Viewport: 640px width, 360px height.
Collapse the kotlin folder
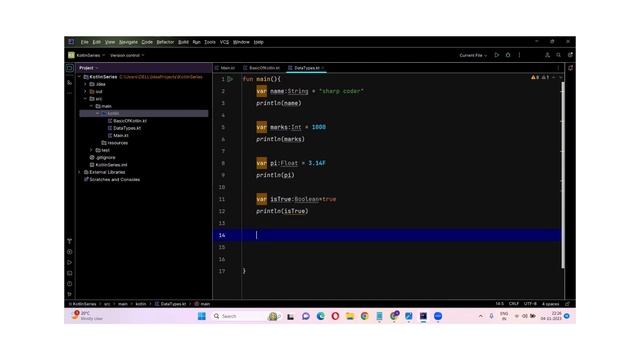point(98,113)
